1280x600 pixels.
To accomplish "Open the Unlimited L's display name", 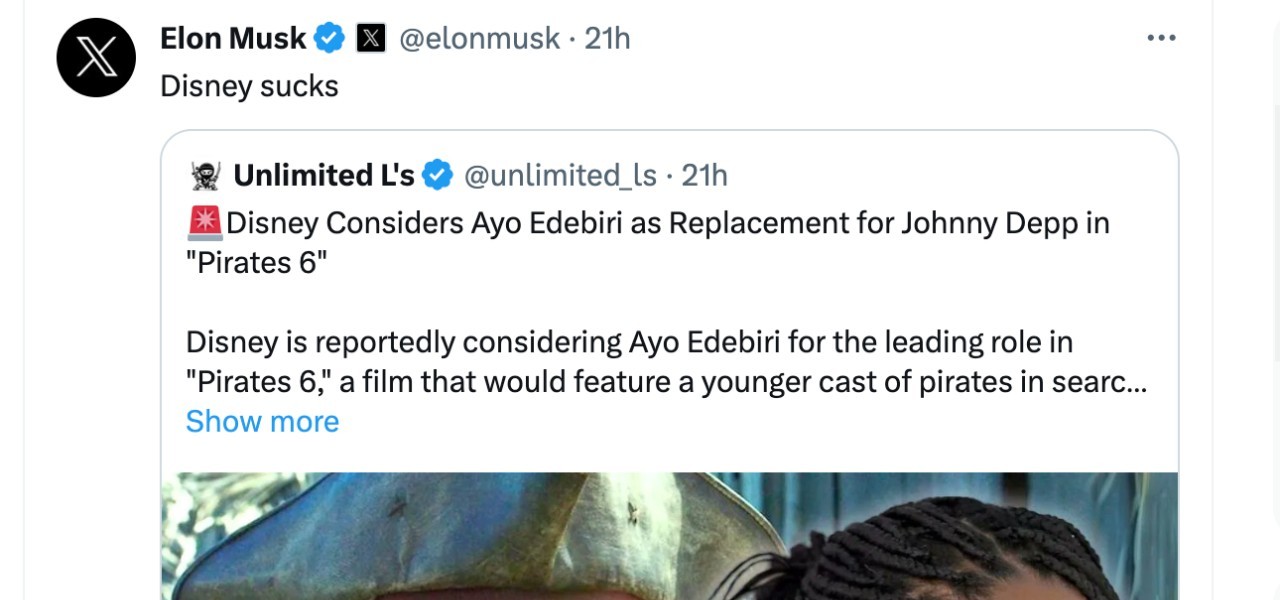I will pos(323,176).
